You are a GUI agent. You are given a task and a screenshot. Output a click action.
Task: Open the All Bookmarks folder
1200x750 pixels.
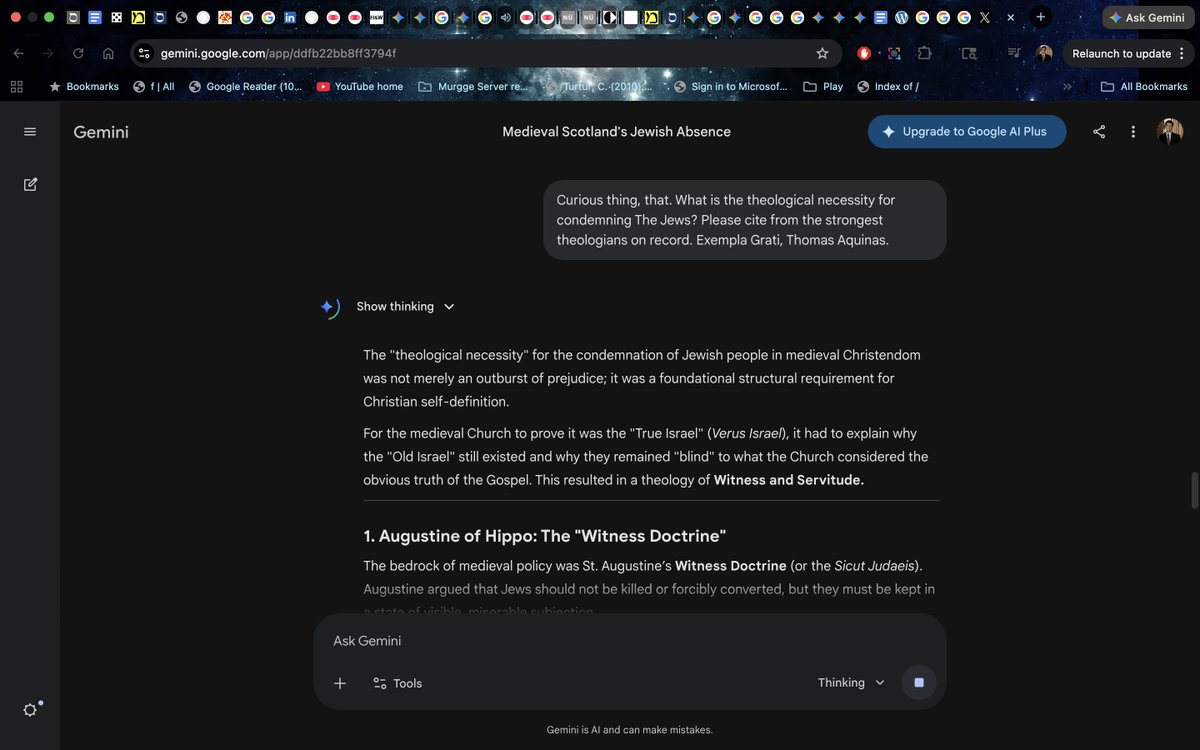click(1144, 87)
